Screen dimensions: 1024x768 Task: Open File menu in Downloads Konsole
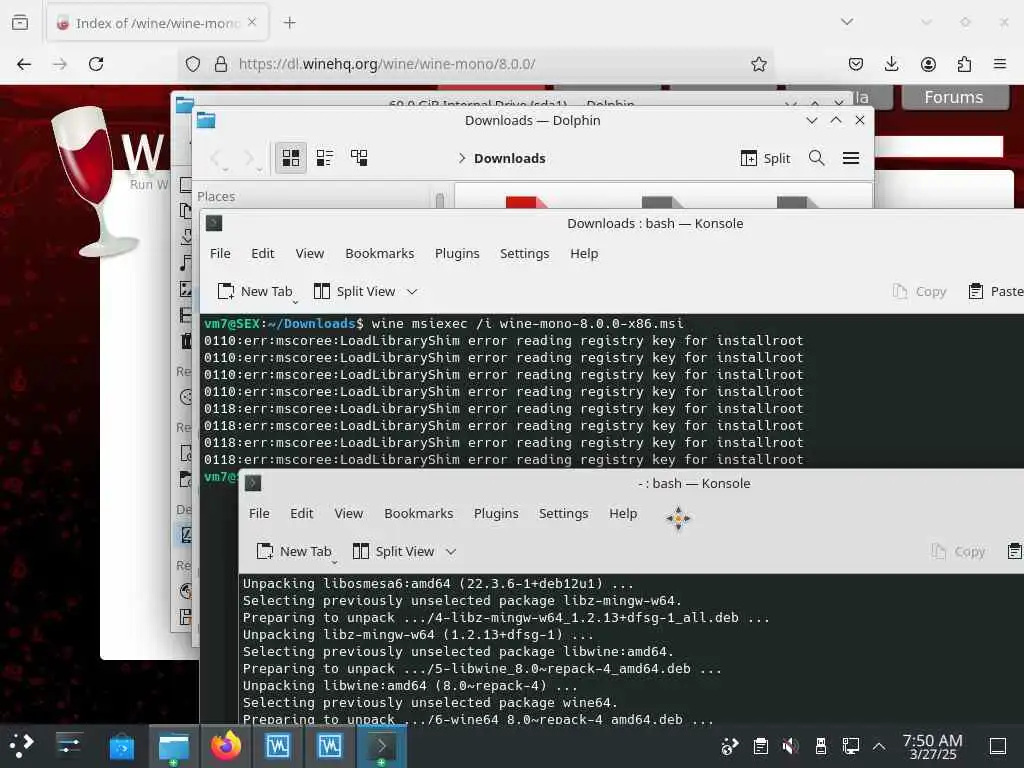(x=220, y=253)
